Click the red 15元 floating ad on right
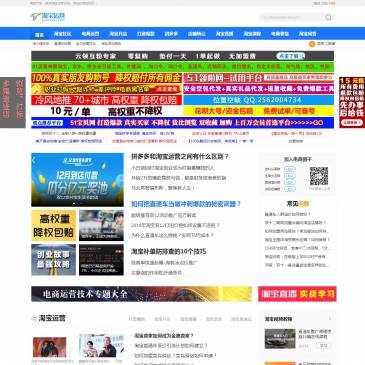 pos(352,102)
